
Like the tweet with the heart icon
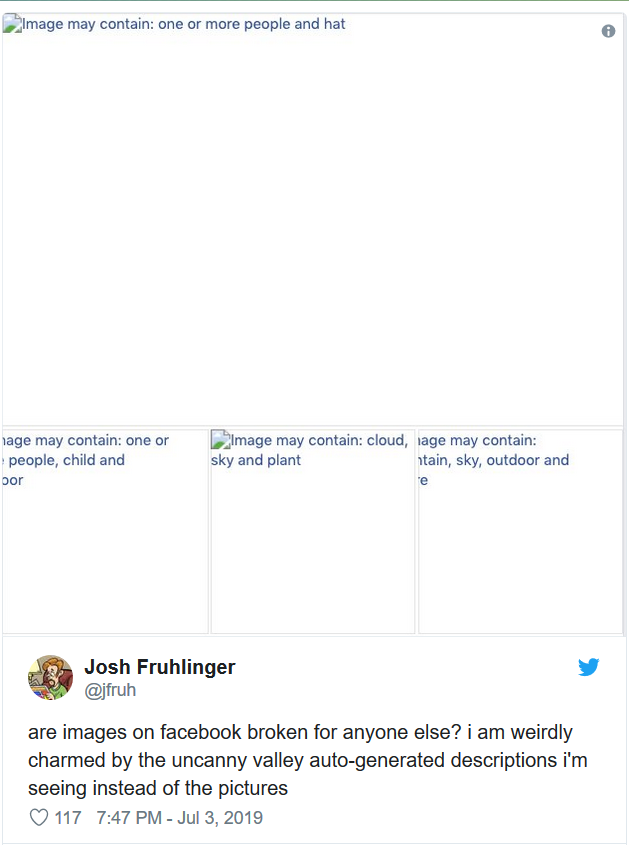pos(39,817)
